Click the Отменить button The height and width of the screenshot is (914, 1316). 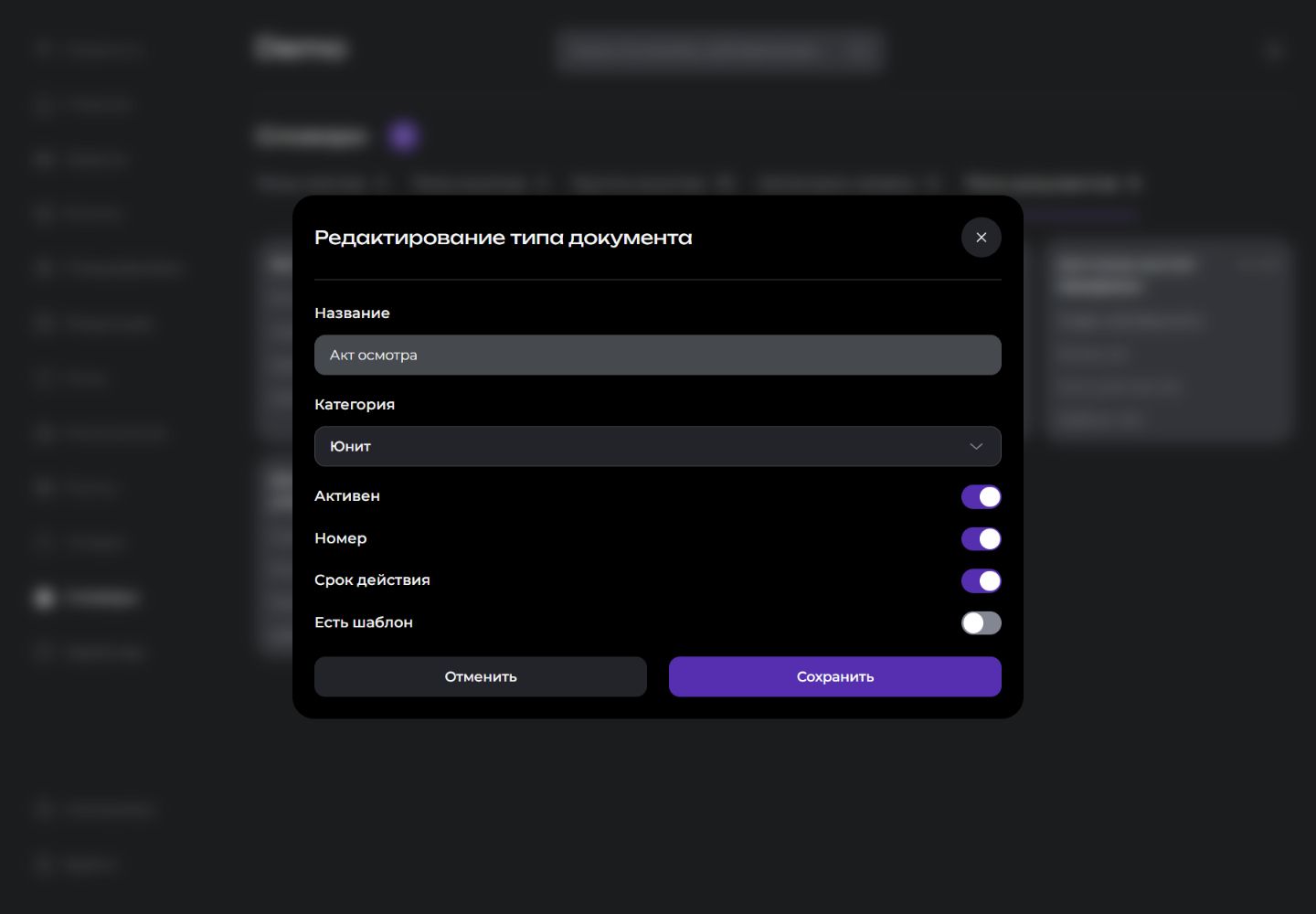pos(481,676)
